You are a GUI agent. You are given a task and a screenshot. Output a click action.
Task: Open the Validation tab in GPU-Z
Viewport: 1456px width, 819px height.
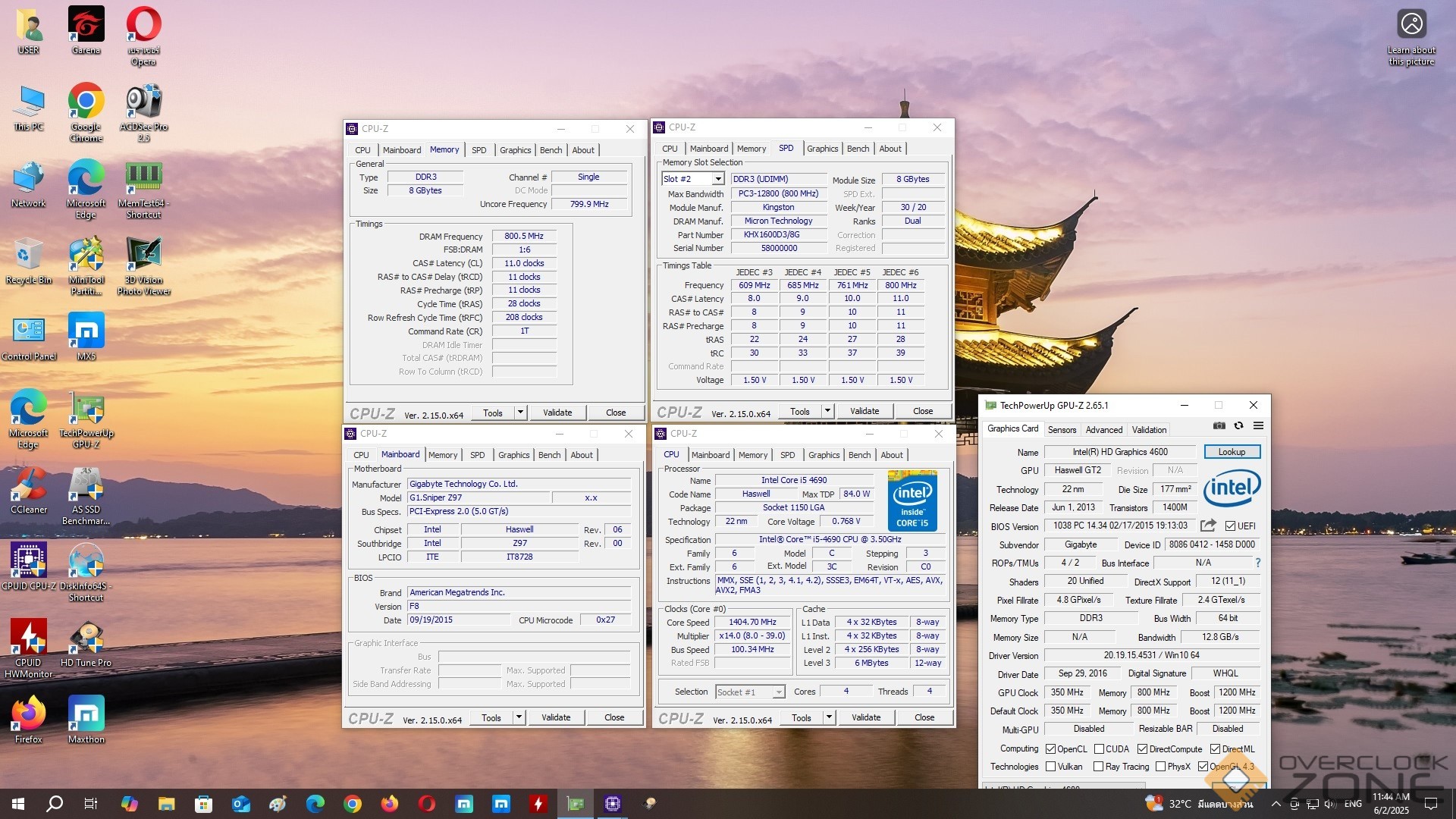[1149, 429]
